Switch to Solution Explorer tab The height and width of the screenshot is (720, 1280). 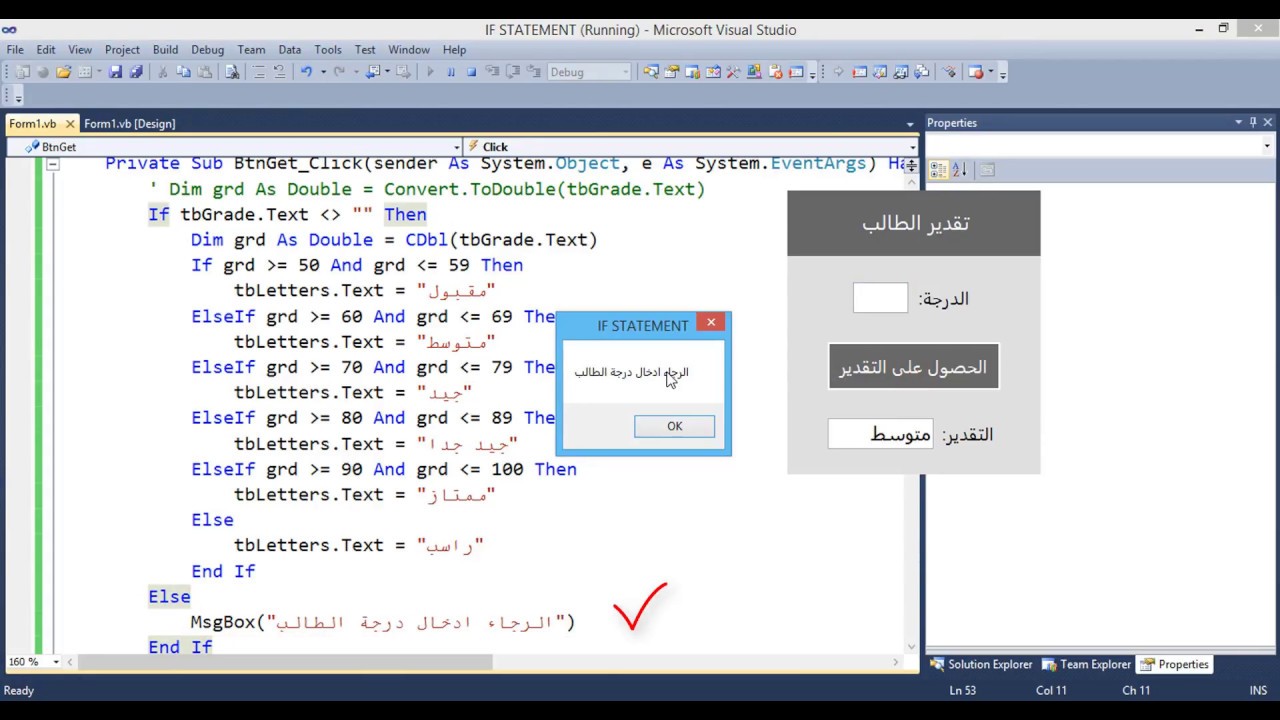(981, 664)
